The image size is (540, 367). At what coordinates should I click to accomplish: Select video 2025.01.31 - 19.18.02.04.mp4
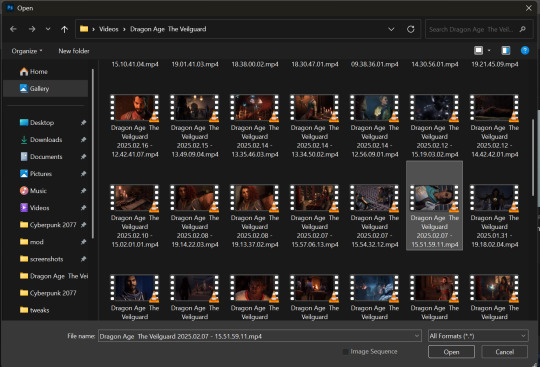[494, 216]
